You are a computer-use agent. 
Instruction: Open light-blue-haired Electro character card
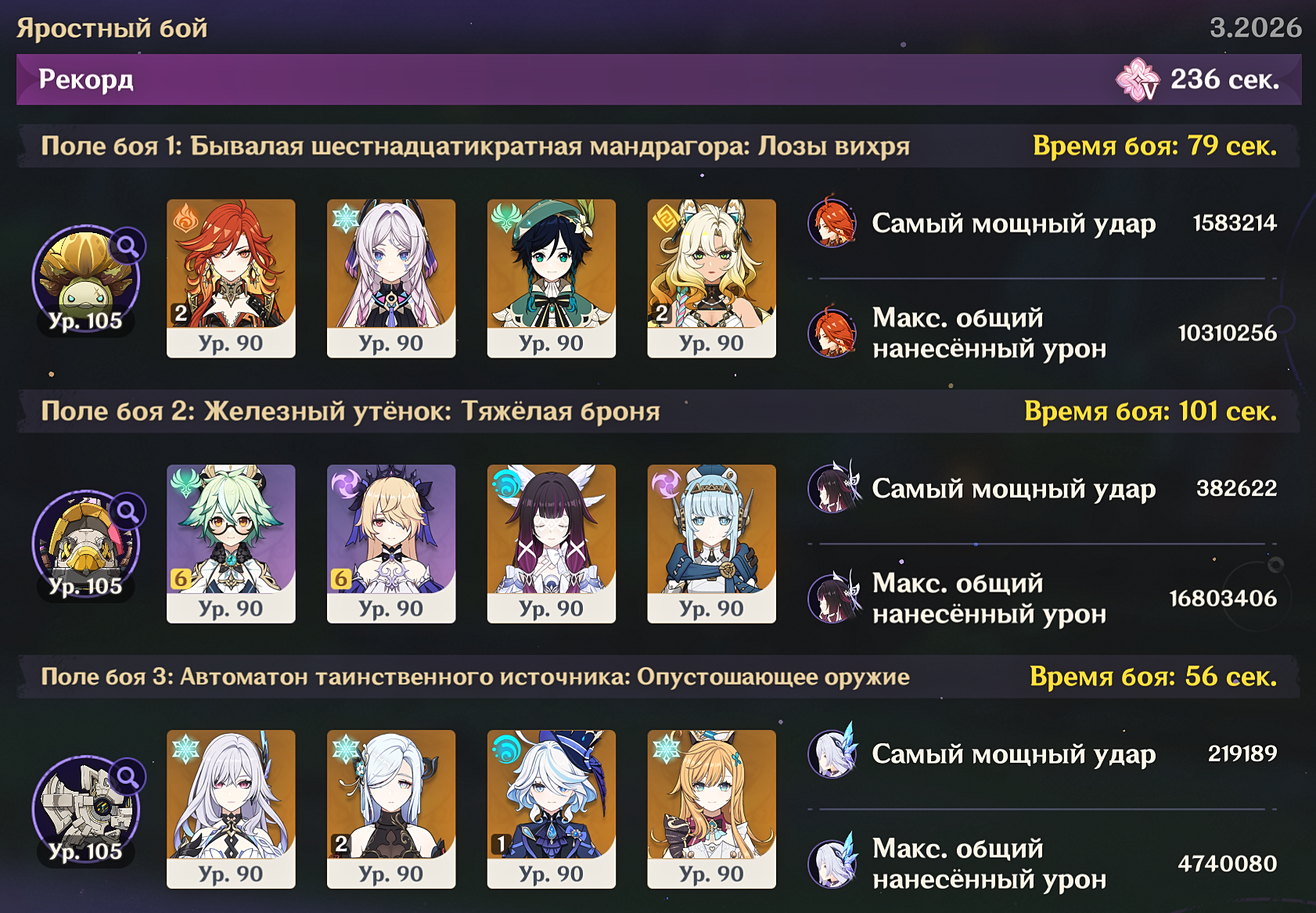(712, 544)
